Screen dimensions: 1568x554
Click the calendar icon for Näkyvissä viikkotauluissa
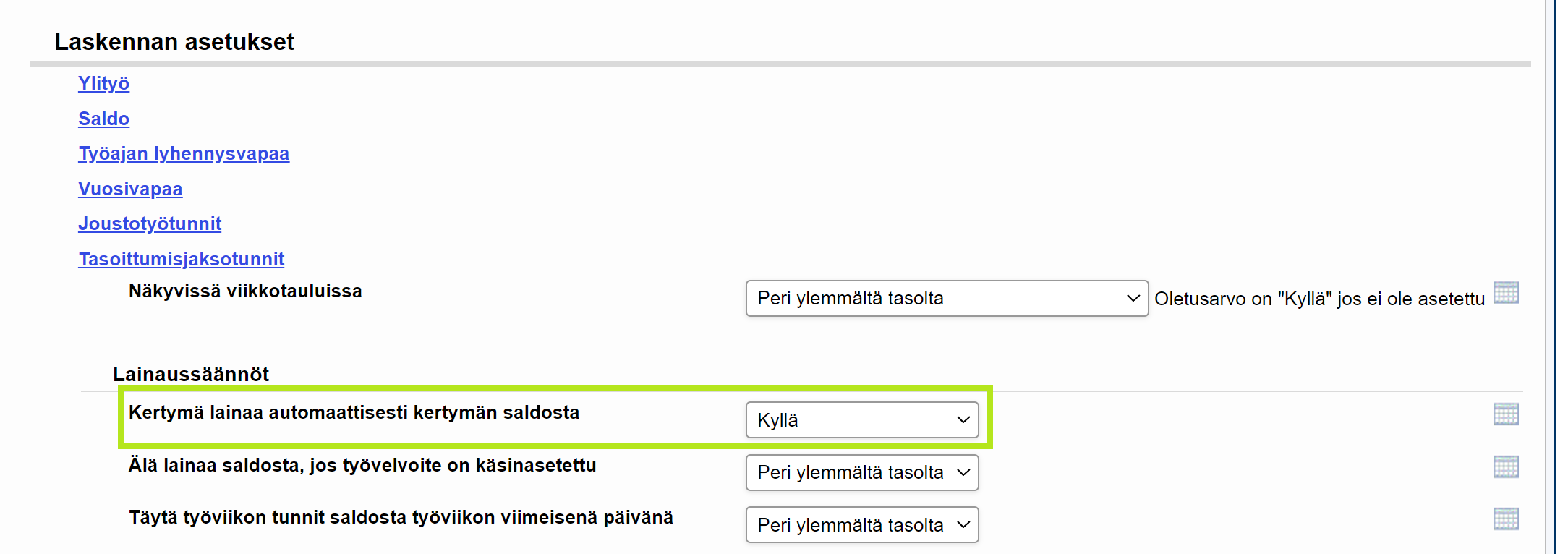coord(1506,293)
